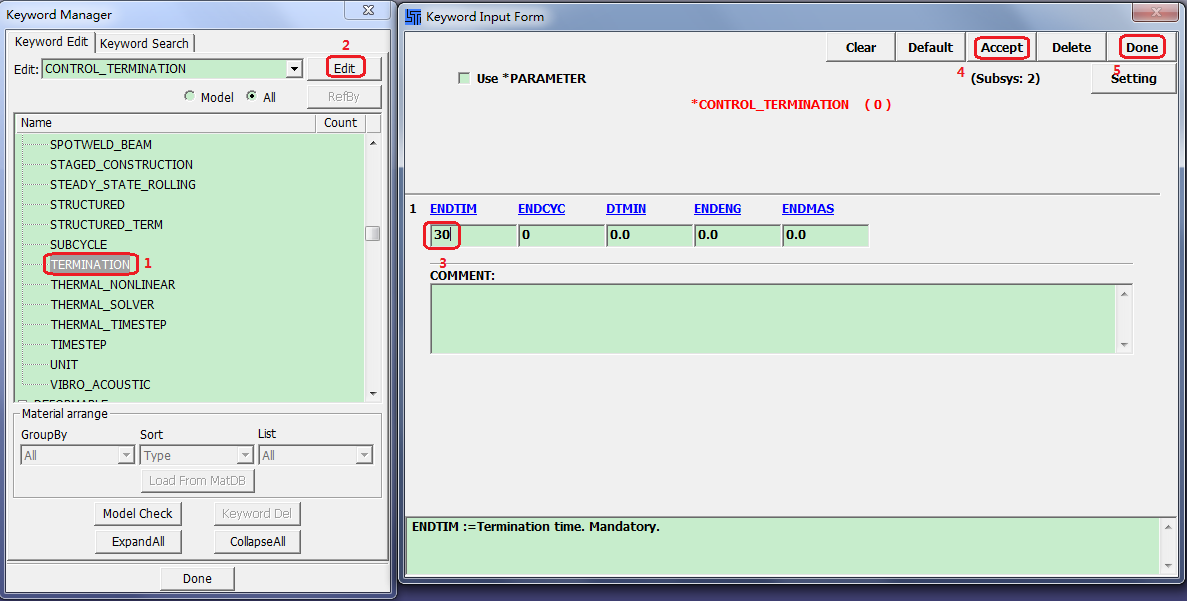The image size is (1187, 601).
Task: Open the Sort Type dropdown
Action: pos(245,455)
